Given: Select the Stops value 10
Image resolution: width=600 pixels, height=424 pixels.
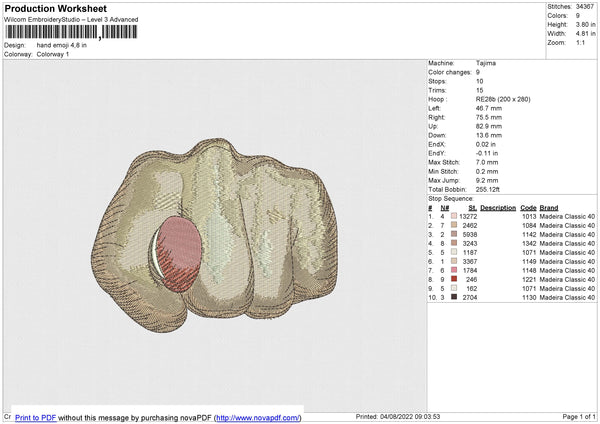Looking at the screenshot, I should 479,81.
